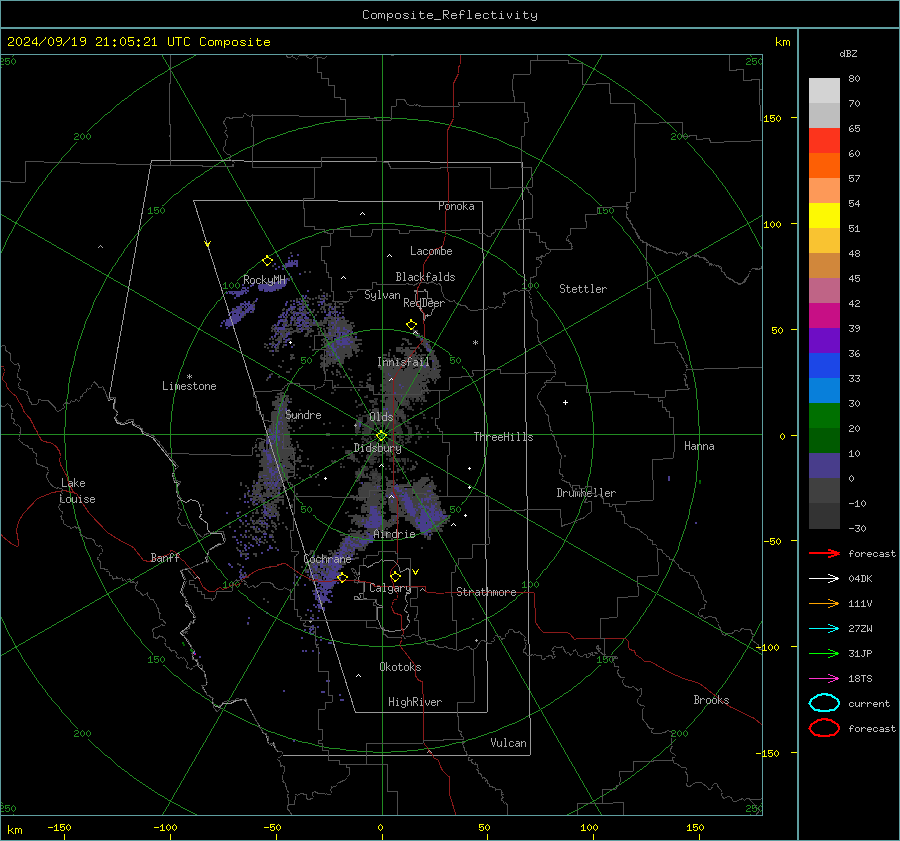This screenshot has height=841, width=900.
Task: Click the Lacombe label
Action: [x=431, y=251]
